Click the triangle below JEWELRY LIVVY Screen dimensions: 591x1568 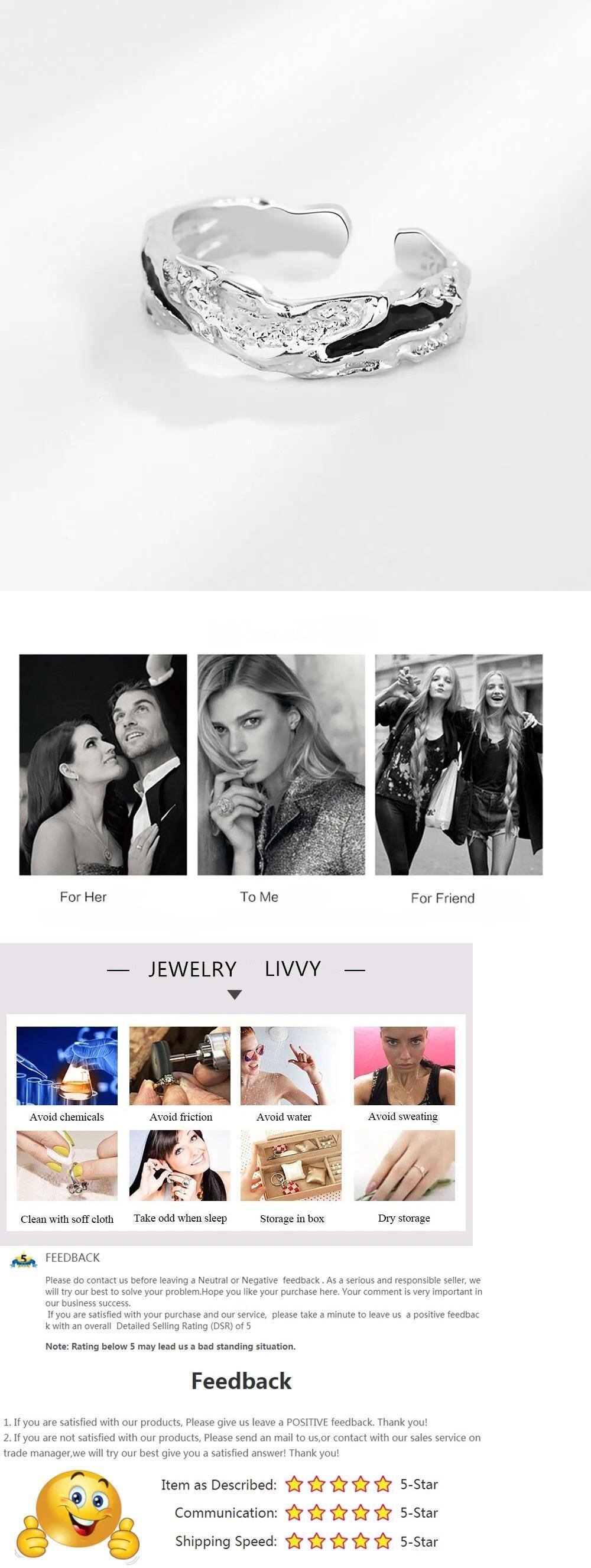pos(234,995)
